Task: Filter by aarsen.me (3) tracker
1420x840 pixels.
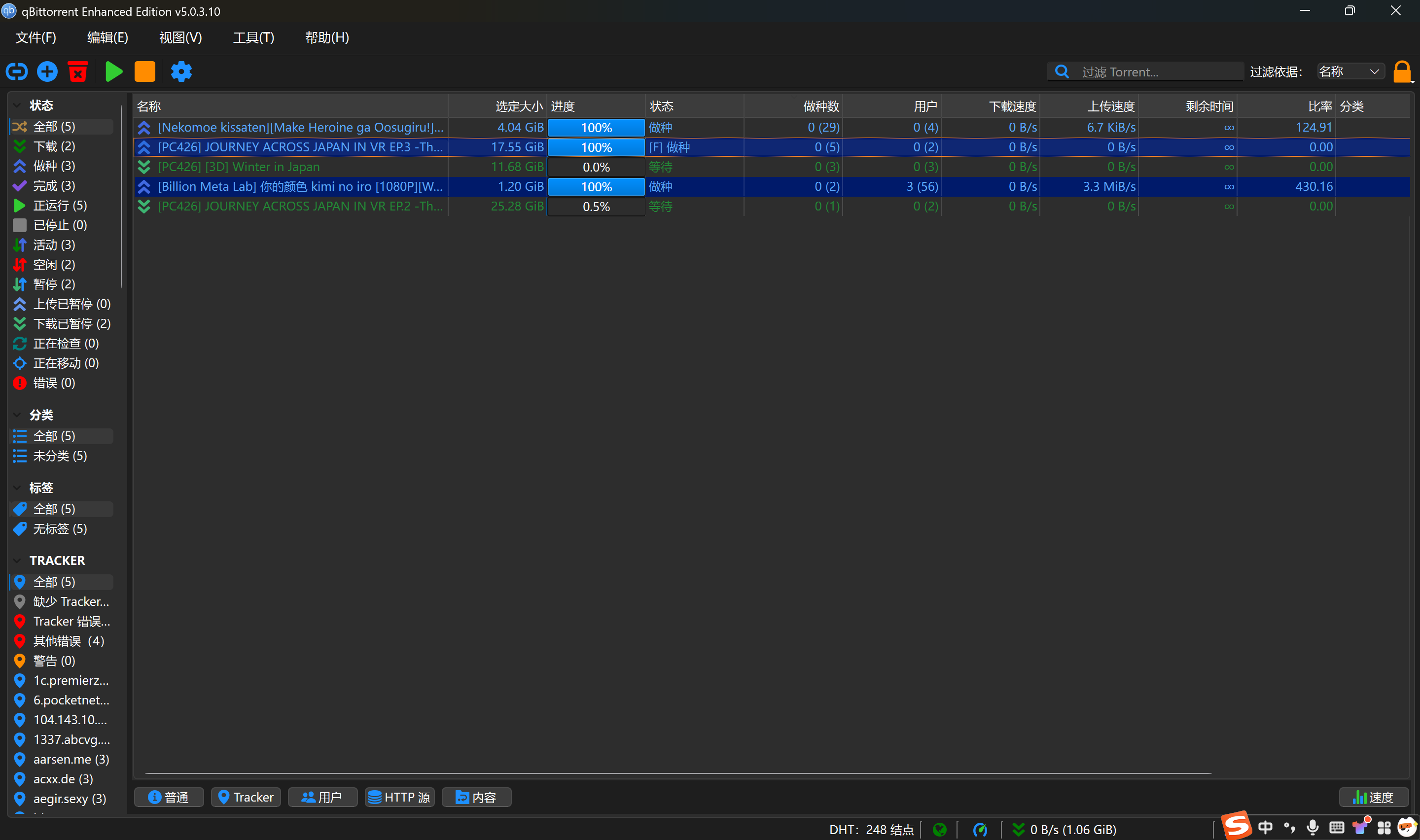Action: tap(62, 760)
